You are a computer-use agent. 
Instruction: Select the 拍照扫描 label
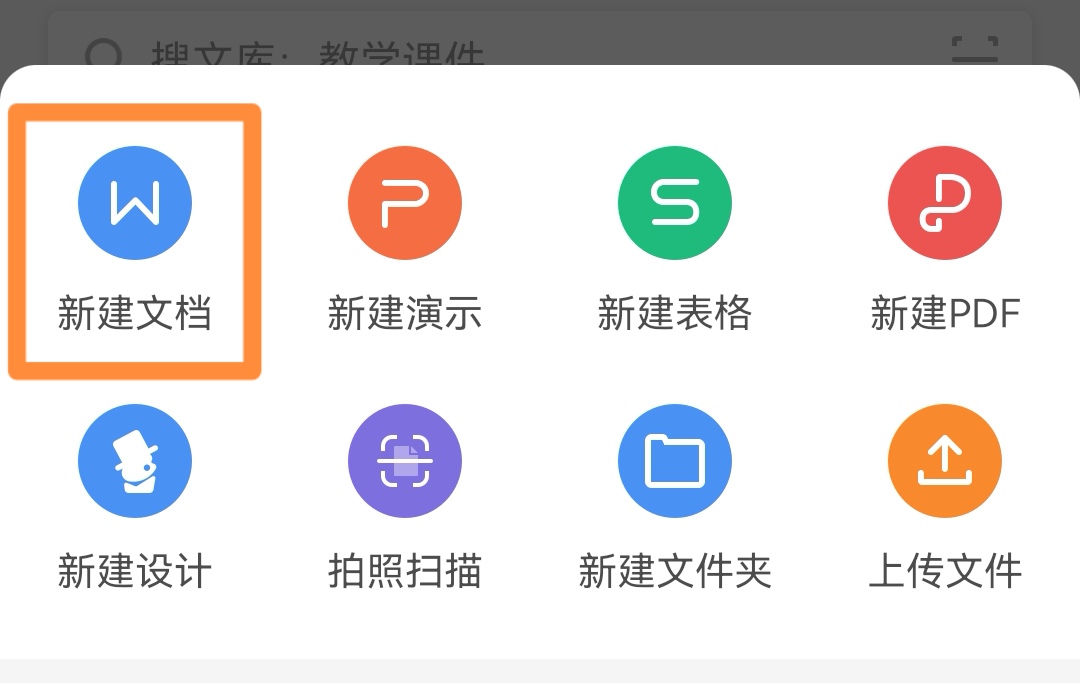pyautogui.click(x=405, y=571)
